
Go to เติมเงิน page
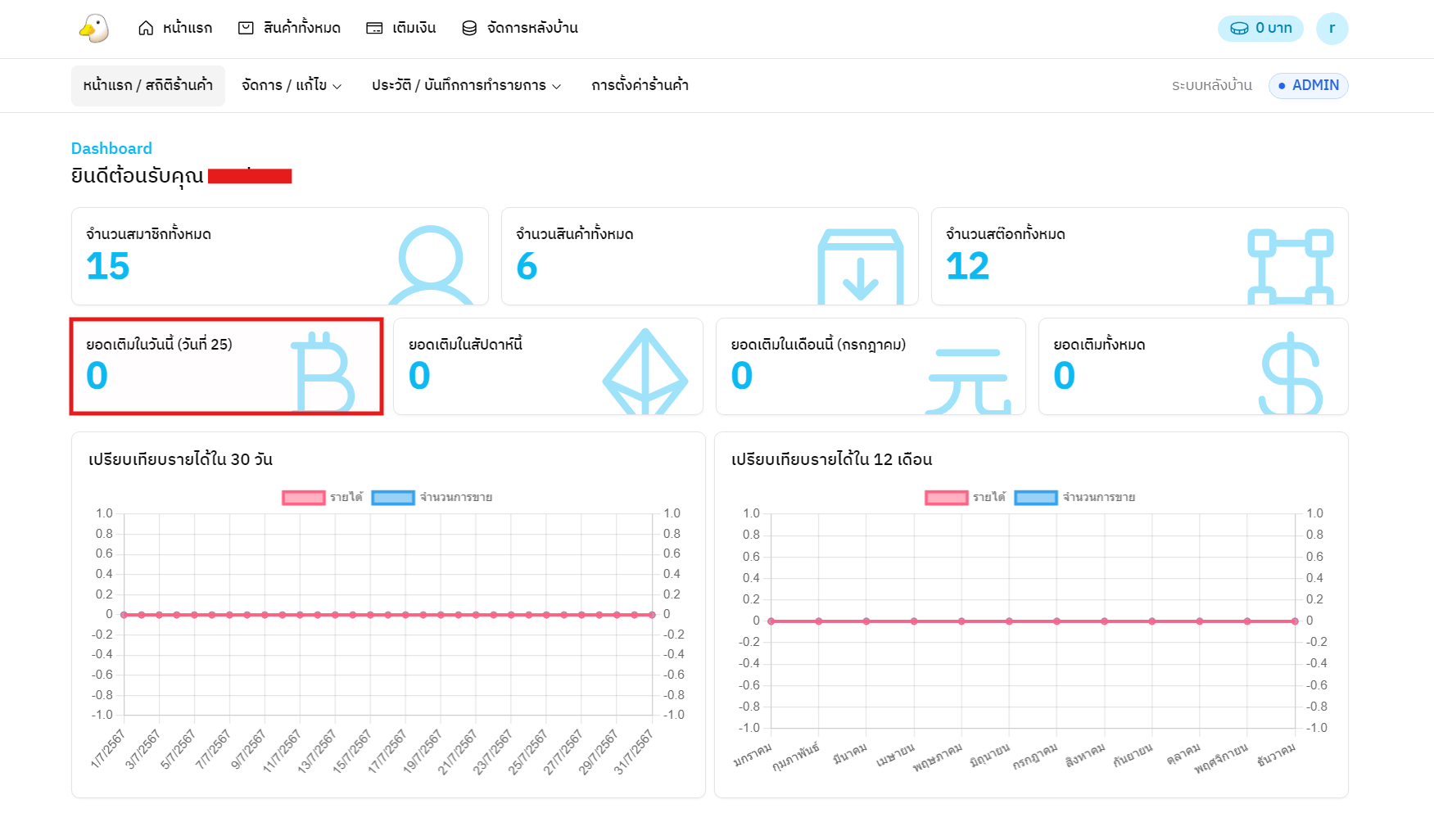pyautogui.click(x=401, y=28)
